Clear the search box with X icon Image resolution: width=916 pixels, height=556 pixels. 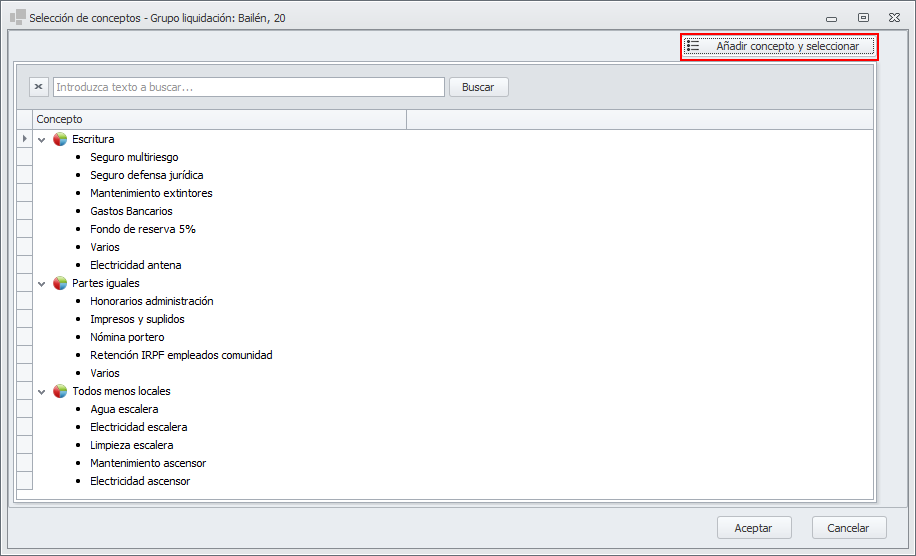39,87
